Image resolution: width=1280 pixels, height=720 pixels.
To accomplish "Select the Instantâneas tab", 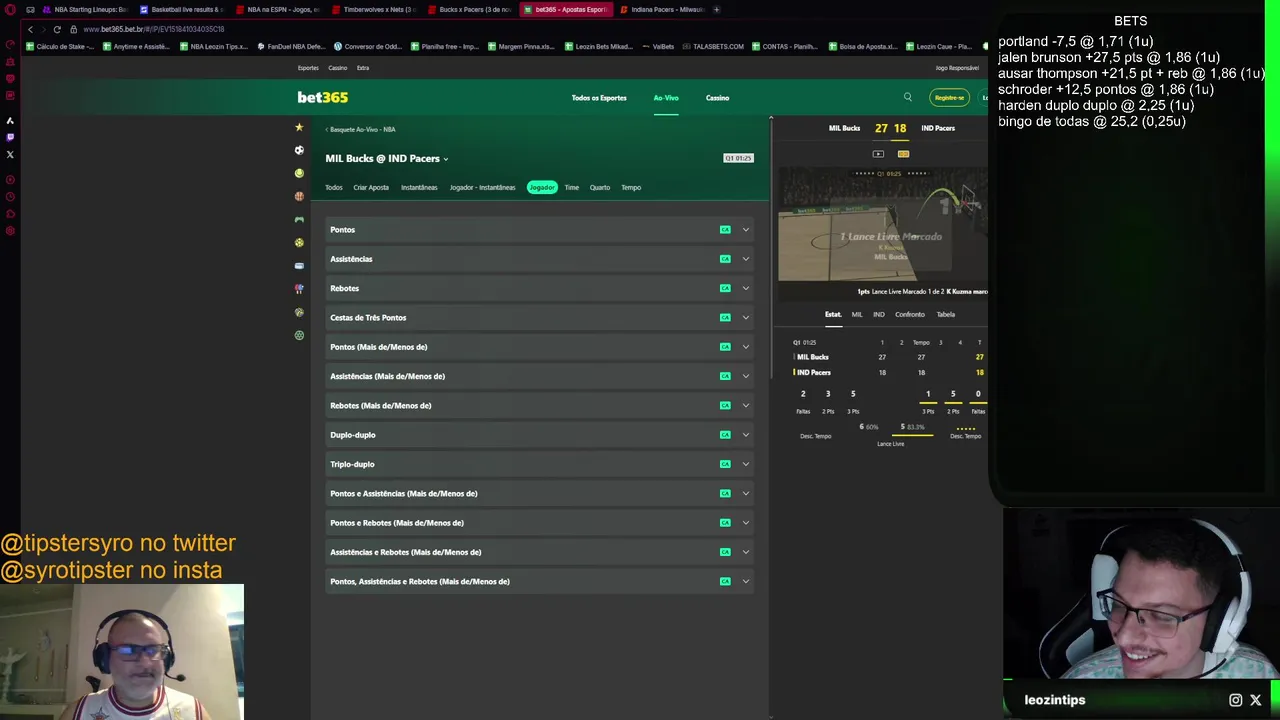I will 419,187.
